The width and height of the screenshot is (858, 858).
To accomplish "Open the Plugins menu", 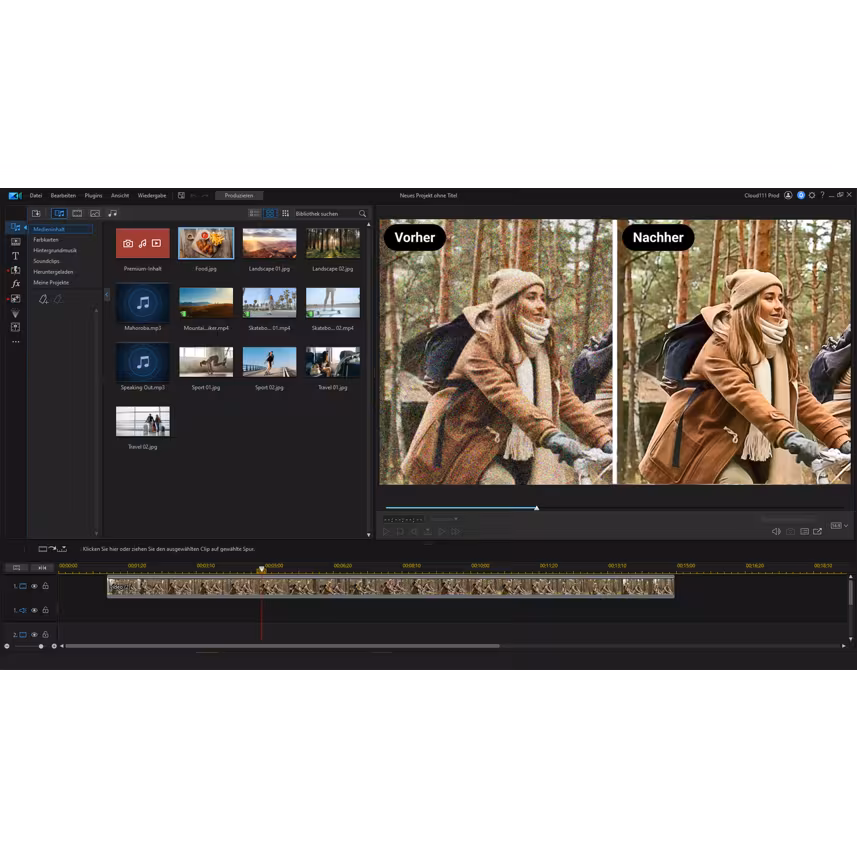I will coord(93,195).
